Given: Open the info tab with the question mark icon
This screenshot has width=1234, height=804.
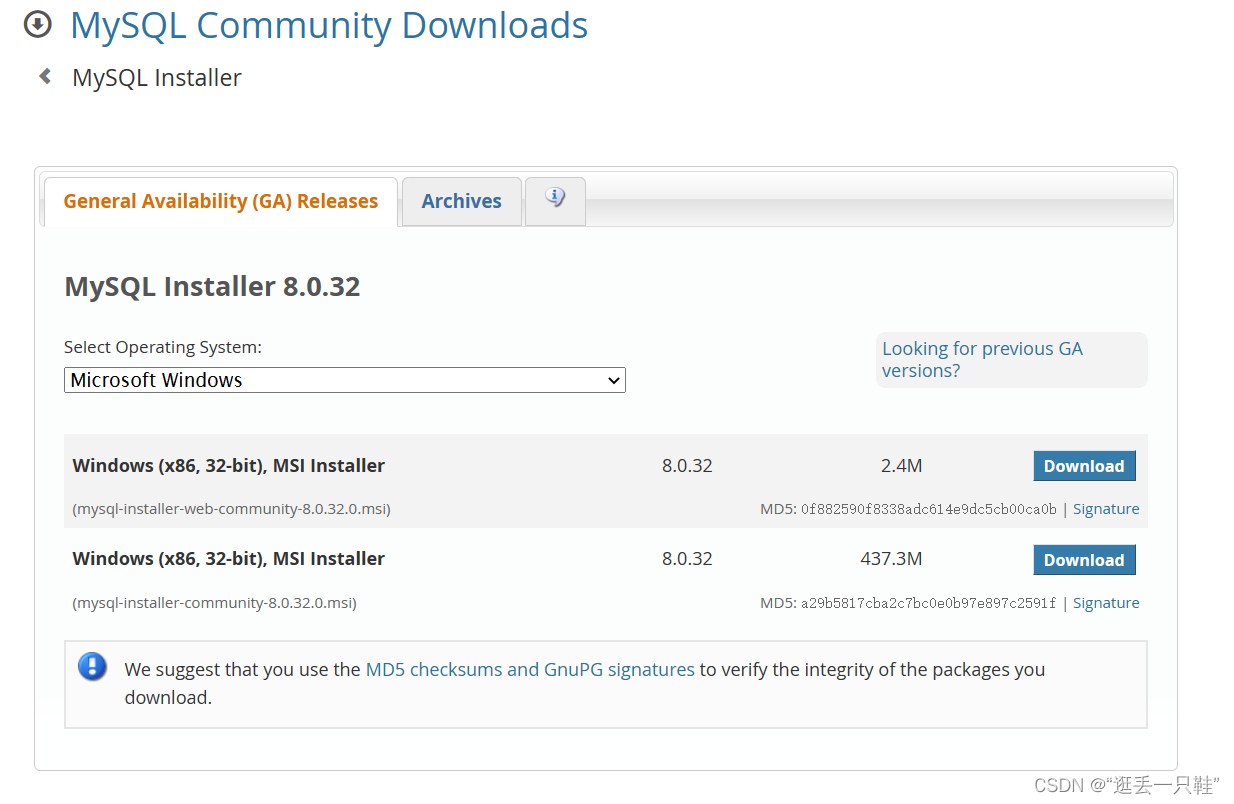Looking at the screenshot, I should [x=555, y=198].
